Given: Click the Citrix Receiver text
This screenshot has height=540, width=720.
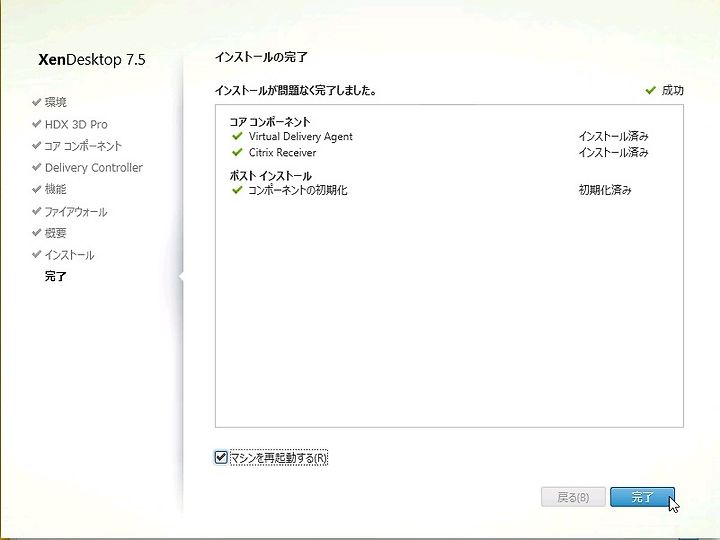Looking at the screenshot, I should tap(282, 152).
